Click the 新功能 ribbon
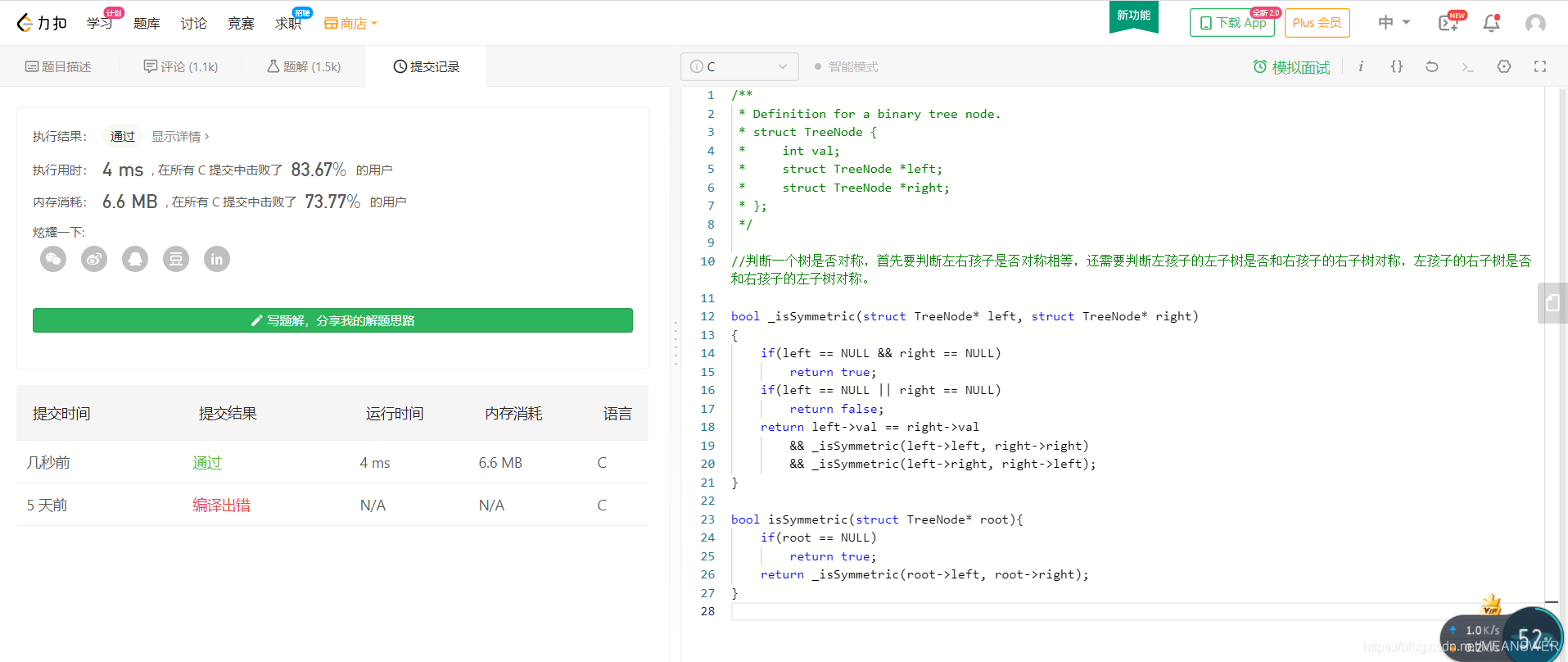This screenshot has height=662, width=1568. coord(1134,16)
